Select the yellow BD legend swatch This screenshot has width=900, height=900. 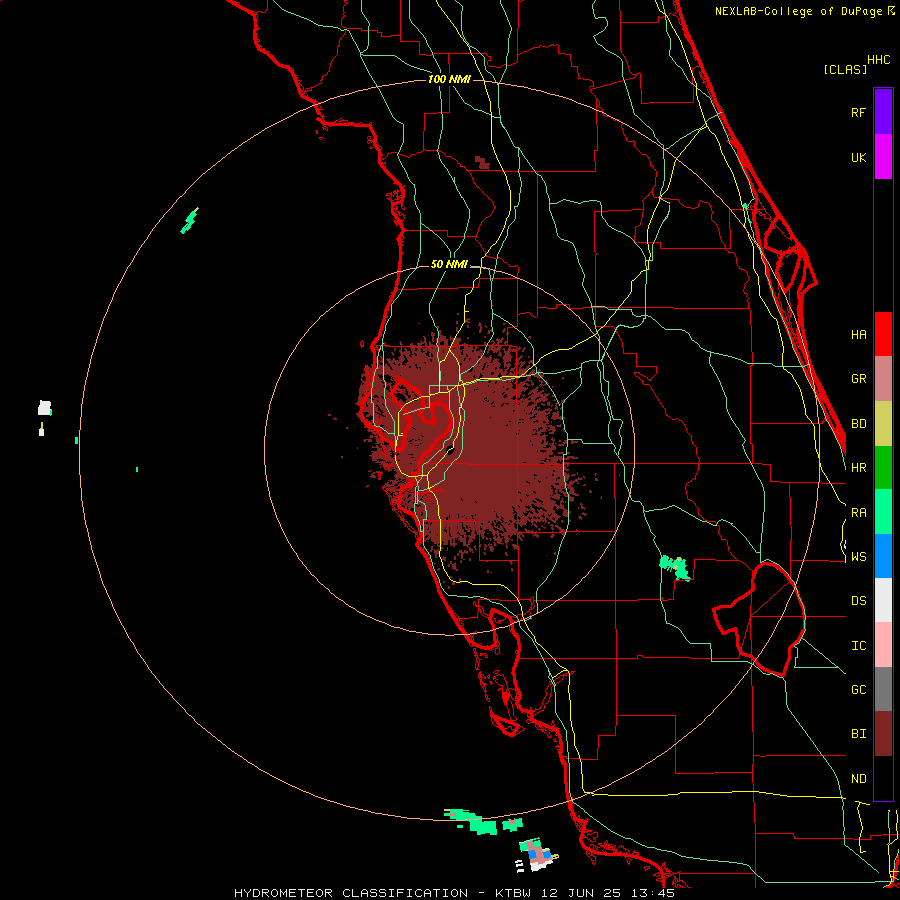coord(883,424)
